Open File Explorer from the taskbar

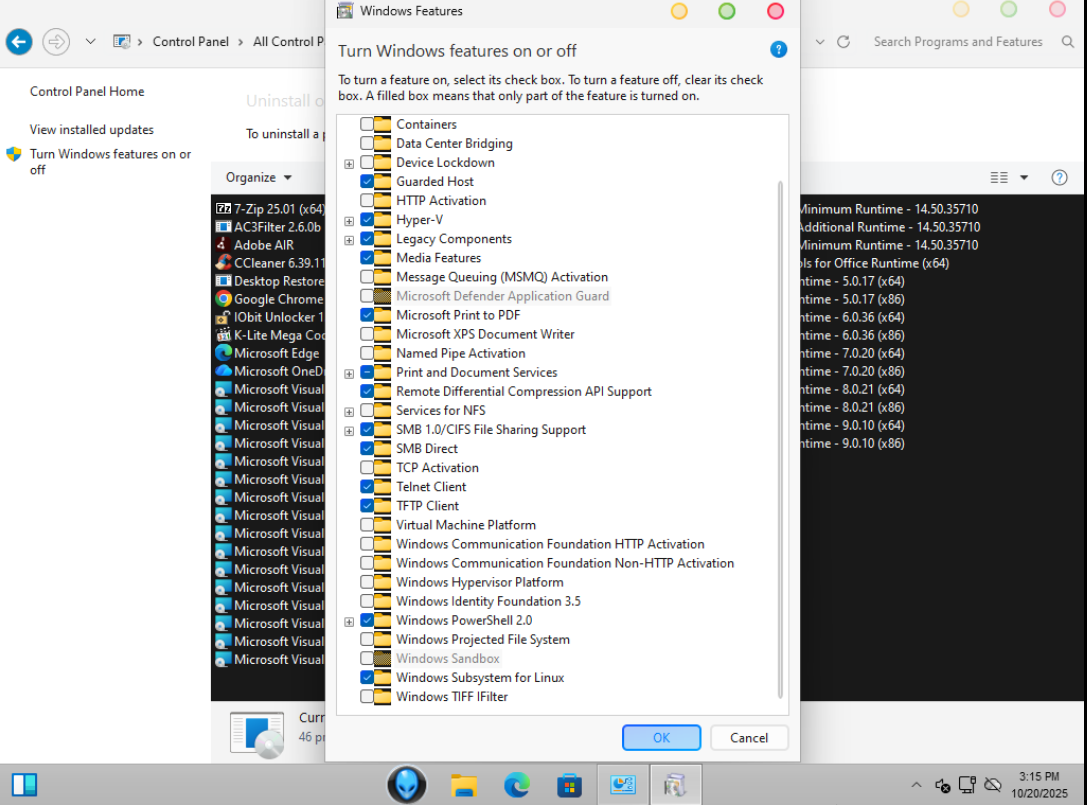point(464,785)
